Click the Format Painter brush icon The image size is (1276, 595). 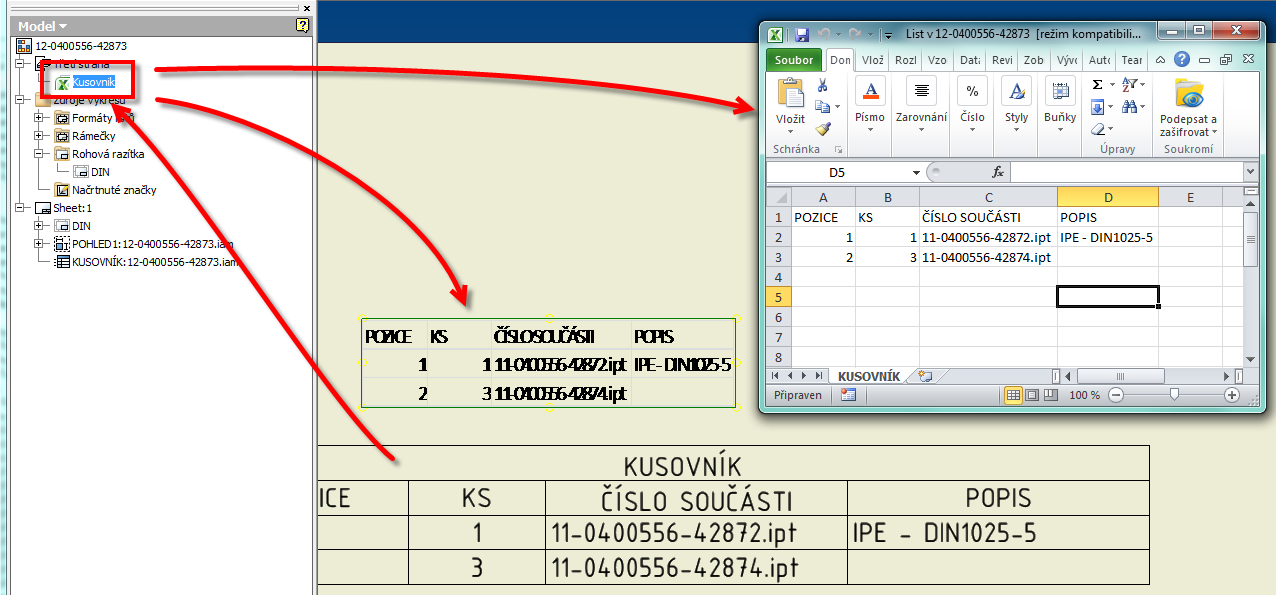pyautogui.click(x=823, y=128)
